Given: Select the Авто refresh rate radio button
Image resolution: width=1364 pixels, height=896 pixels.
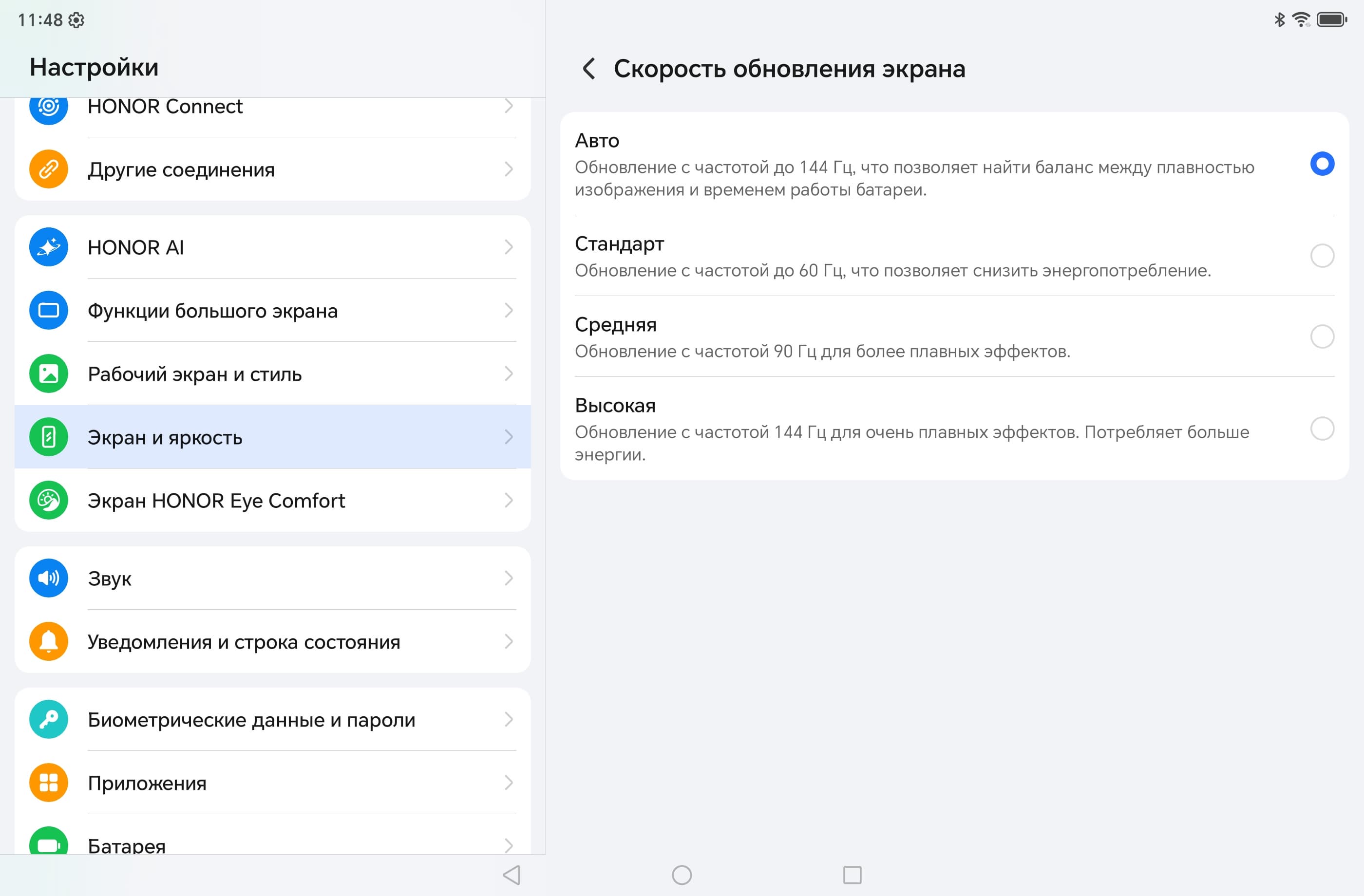Looking at the screenshot, I should 1322,164.
